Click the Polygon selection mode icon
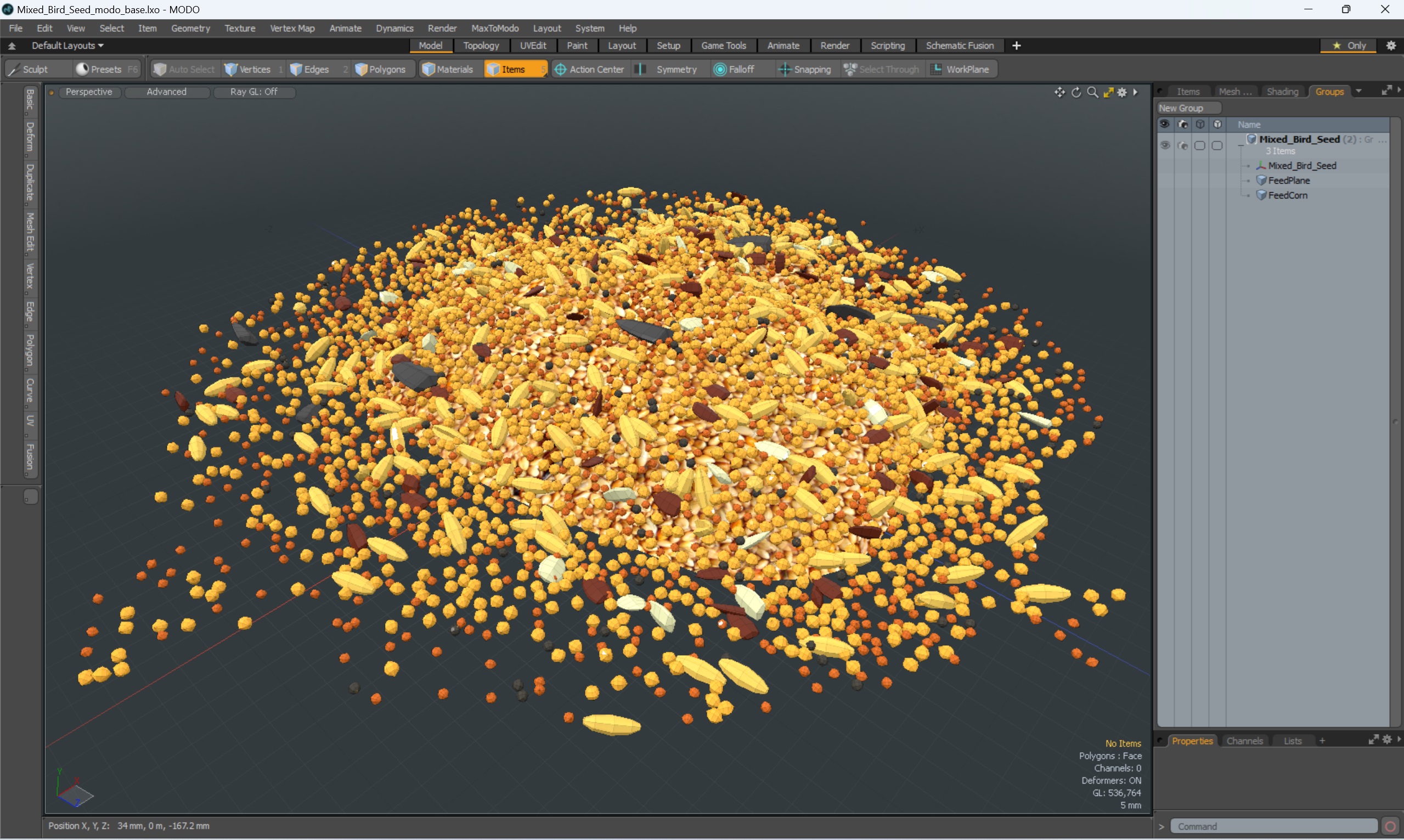Screen dimensions: 1404x840 click(x=383, y=68)
